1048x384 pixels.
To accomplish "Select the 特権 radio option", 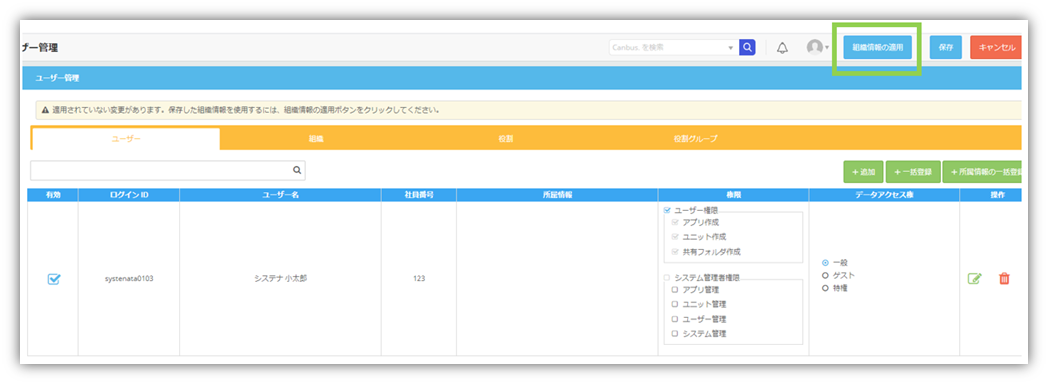I will (825, 288).
